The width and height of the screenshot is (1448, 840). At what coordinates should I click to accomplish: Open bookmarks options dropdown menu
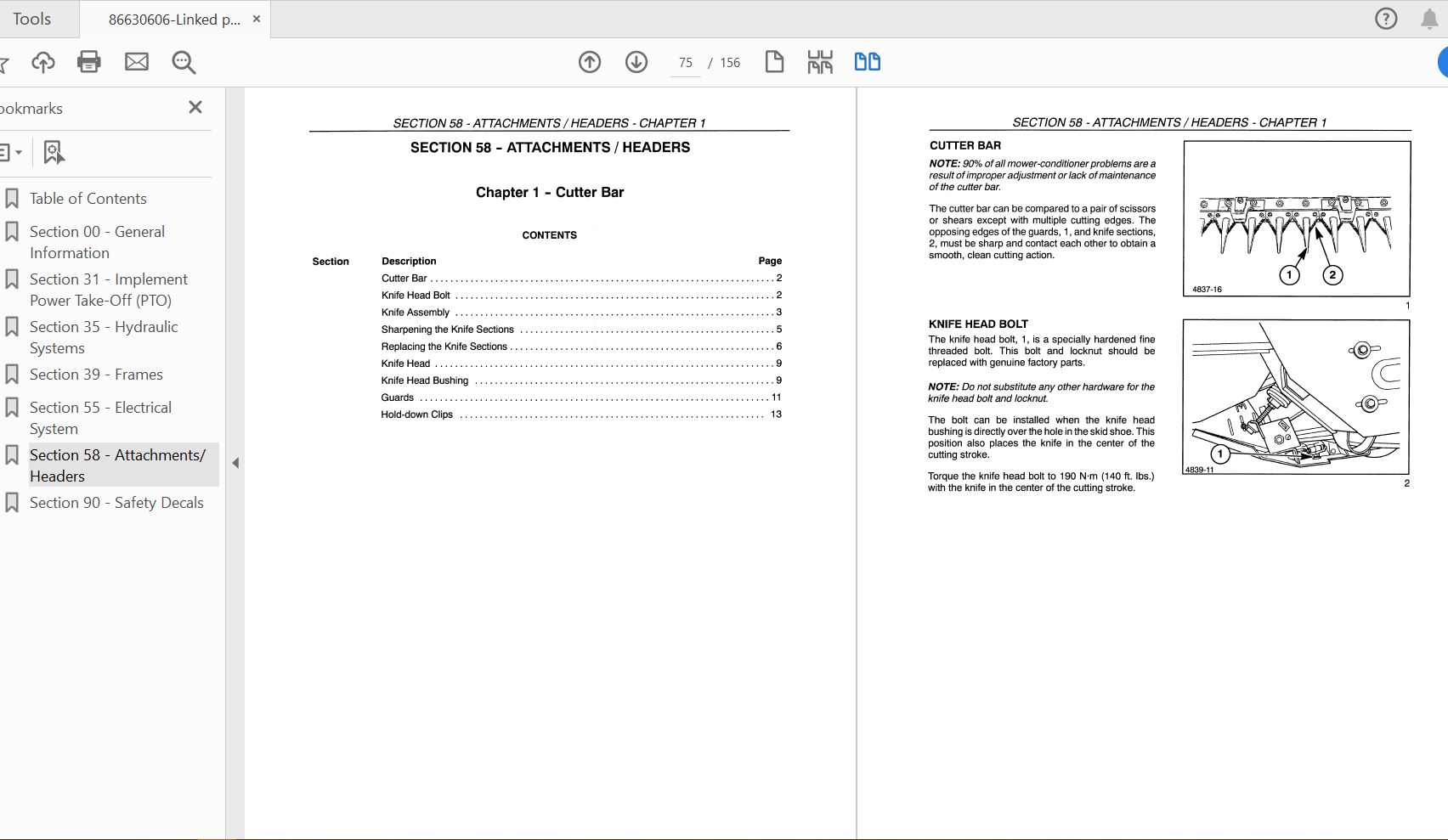click(x=10, y=153)
